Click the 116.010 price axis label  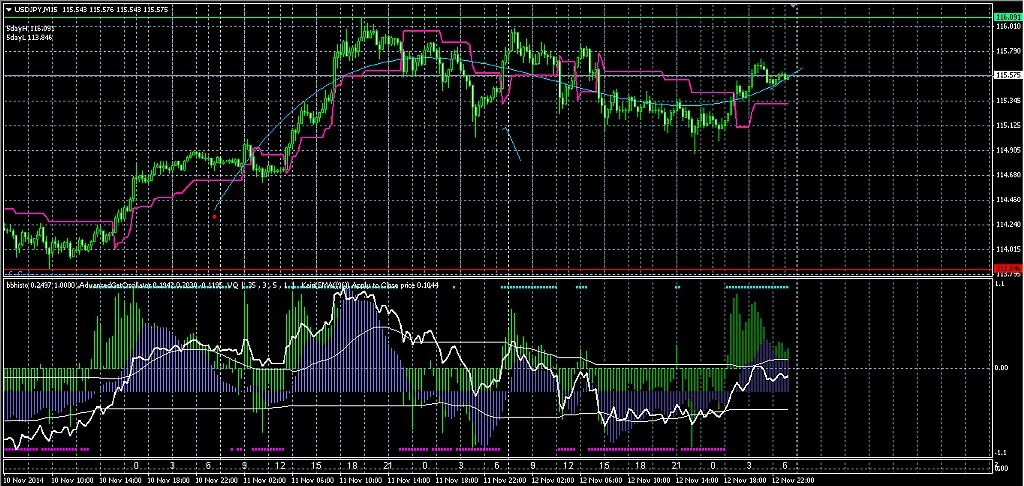[x=1007, y=27]
